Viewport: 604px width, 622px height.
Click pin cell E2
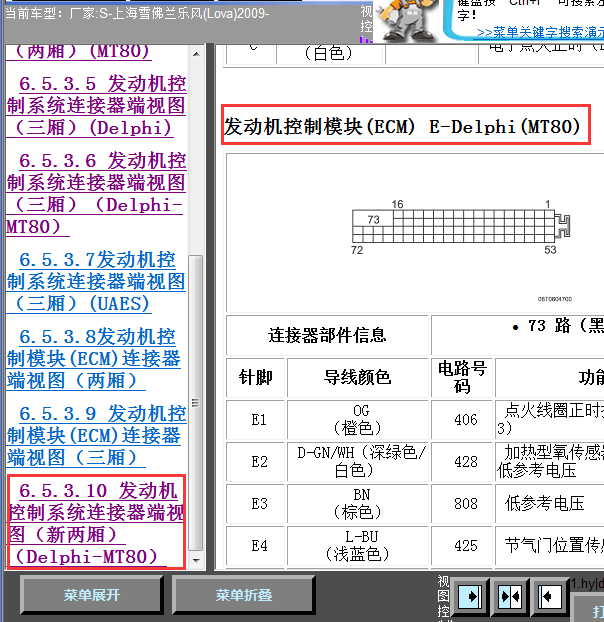[x=255, y=462]
